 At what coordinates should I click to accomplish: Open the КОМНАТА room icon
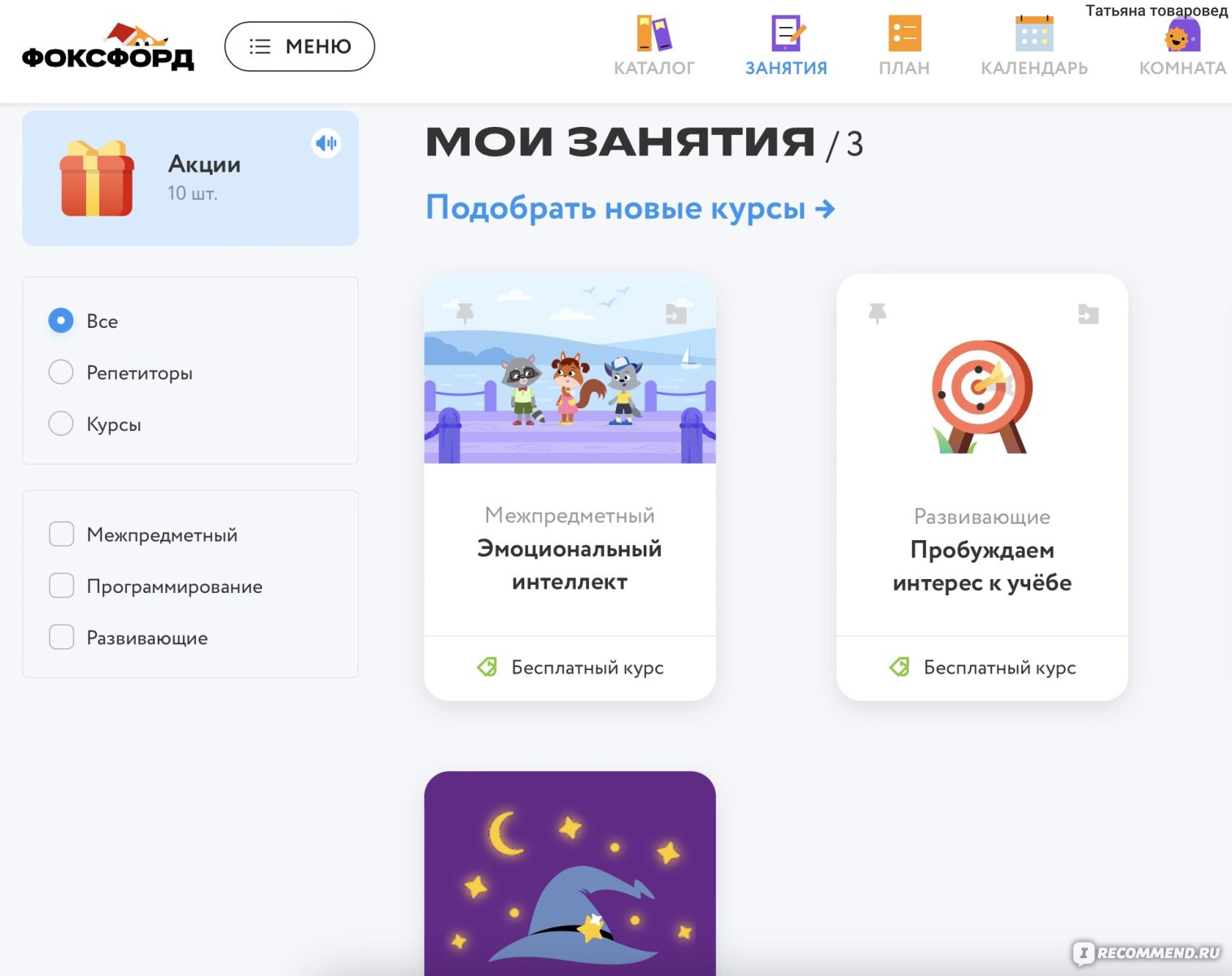click(x=1182, y=36)
